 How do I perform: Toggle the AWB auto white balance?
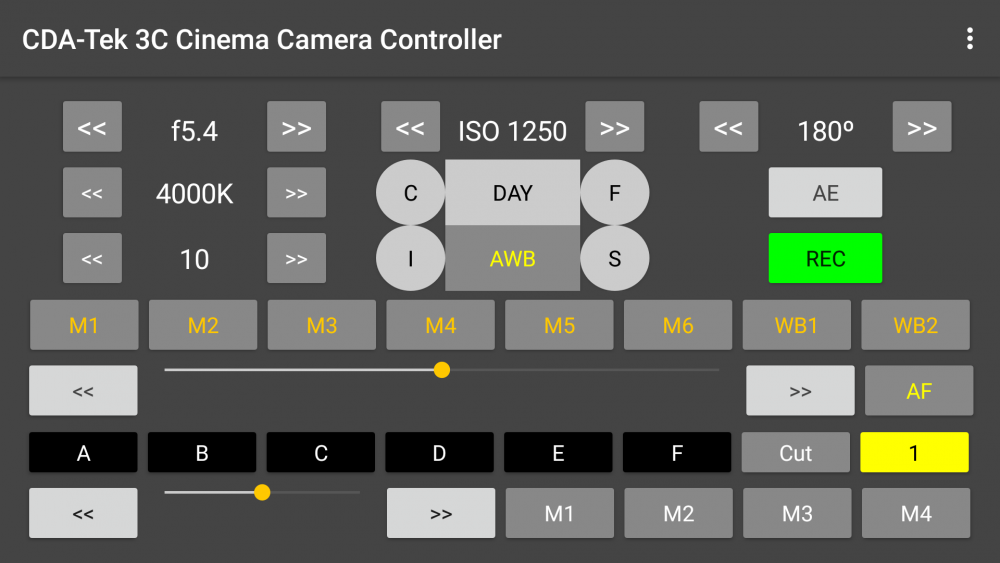512,258
